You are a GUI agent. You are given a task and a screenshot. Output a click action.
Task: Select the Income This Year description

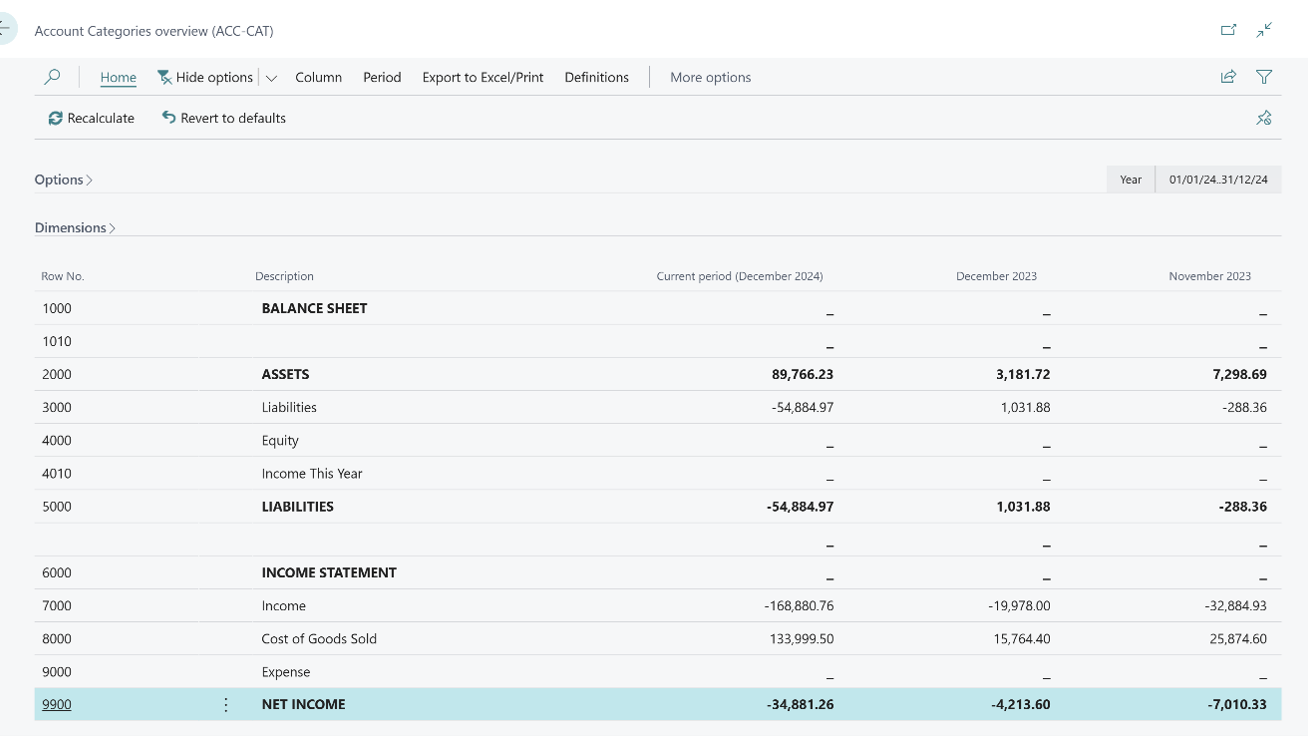tap(312, 474)
